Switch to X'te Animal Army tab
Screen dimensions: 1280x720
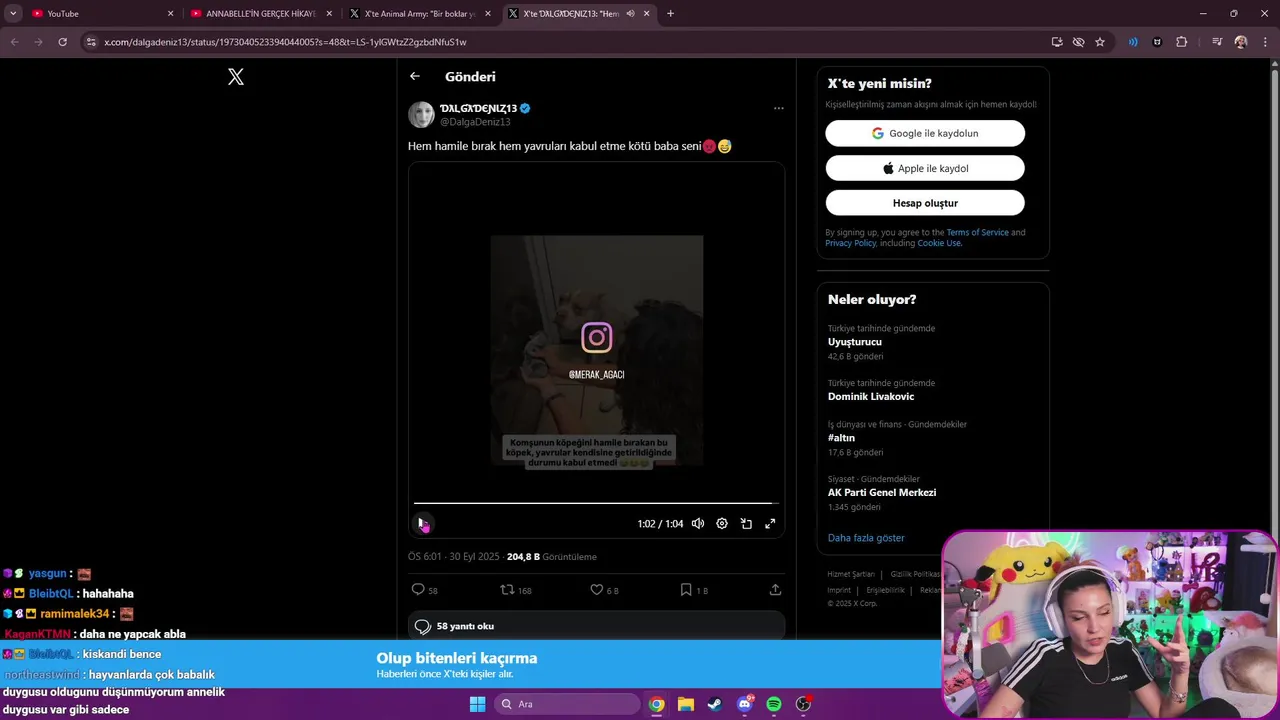(420, 14)
